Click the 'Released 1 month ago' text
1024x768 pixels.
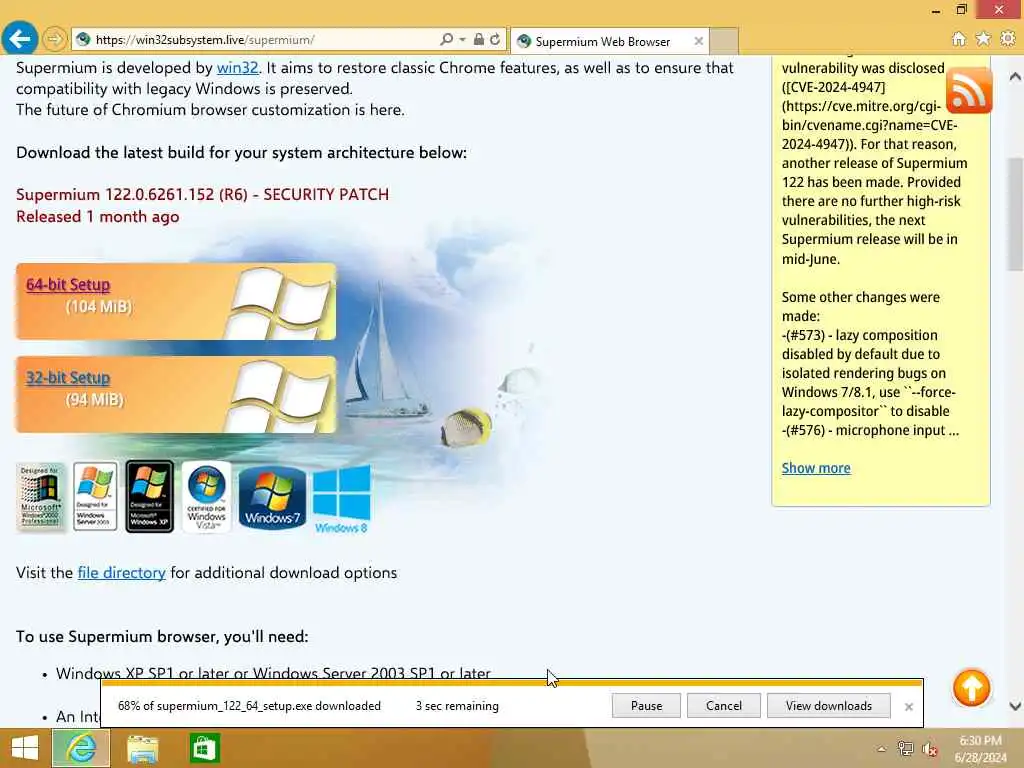98,217
